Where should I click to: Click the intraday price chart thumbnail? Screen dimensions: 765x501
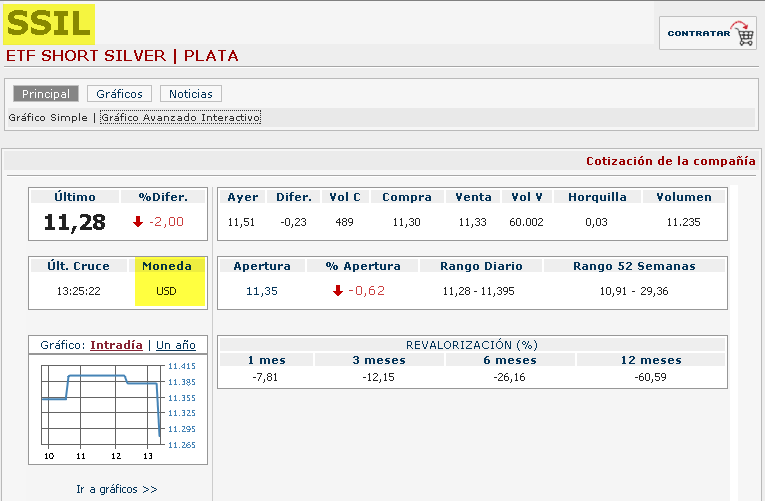118,409
